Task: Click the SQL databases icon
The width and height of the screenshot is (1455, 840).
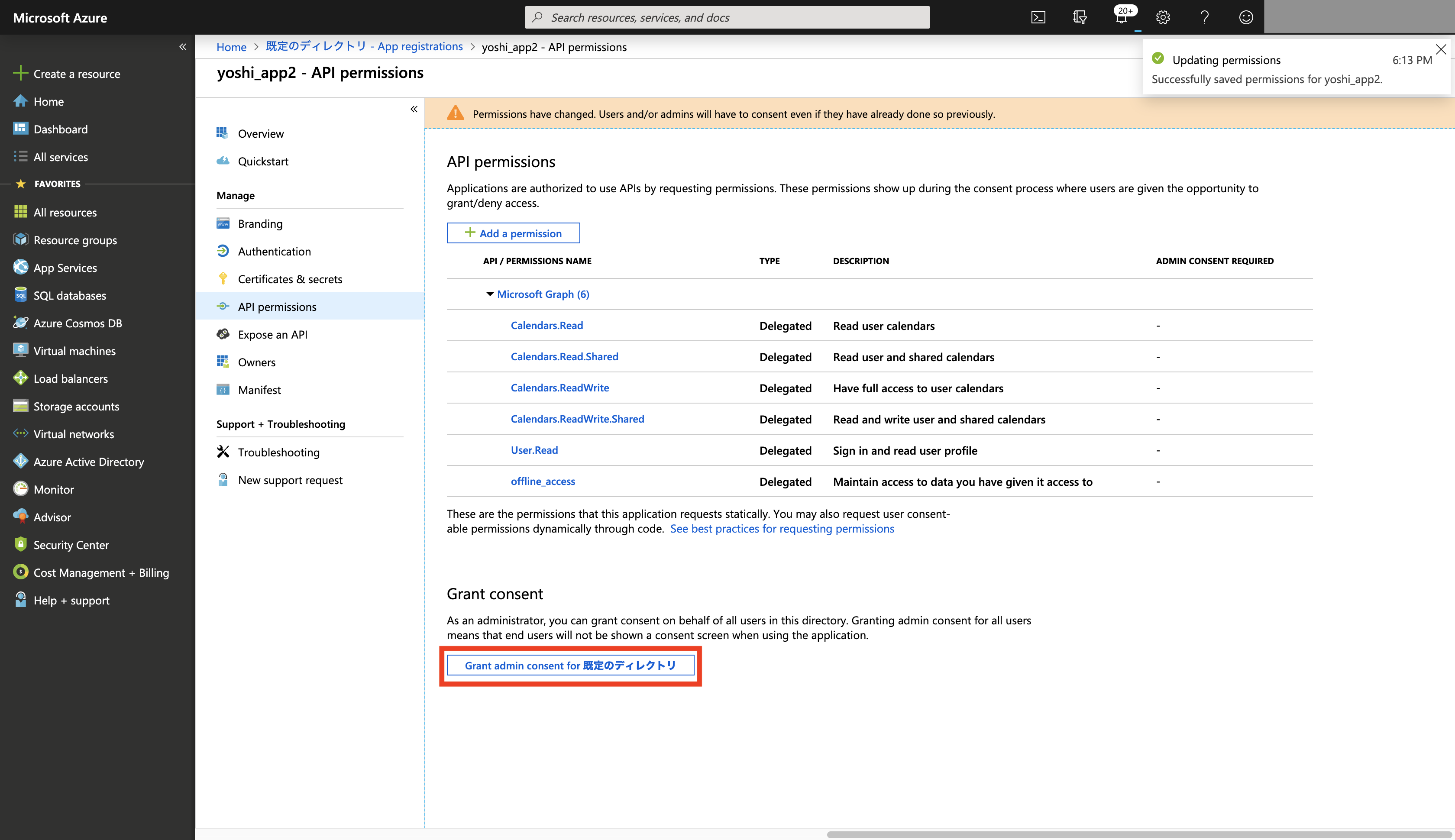Action: (x=20, y=295)
